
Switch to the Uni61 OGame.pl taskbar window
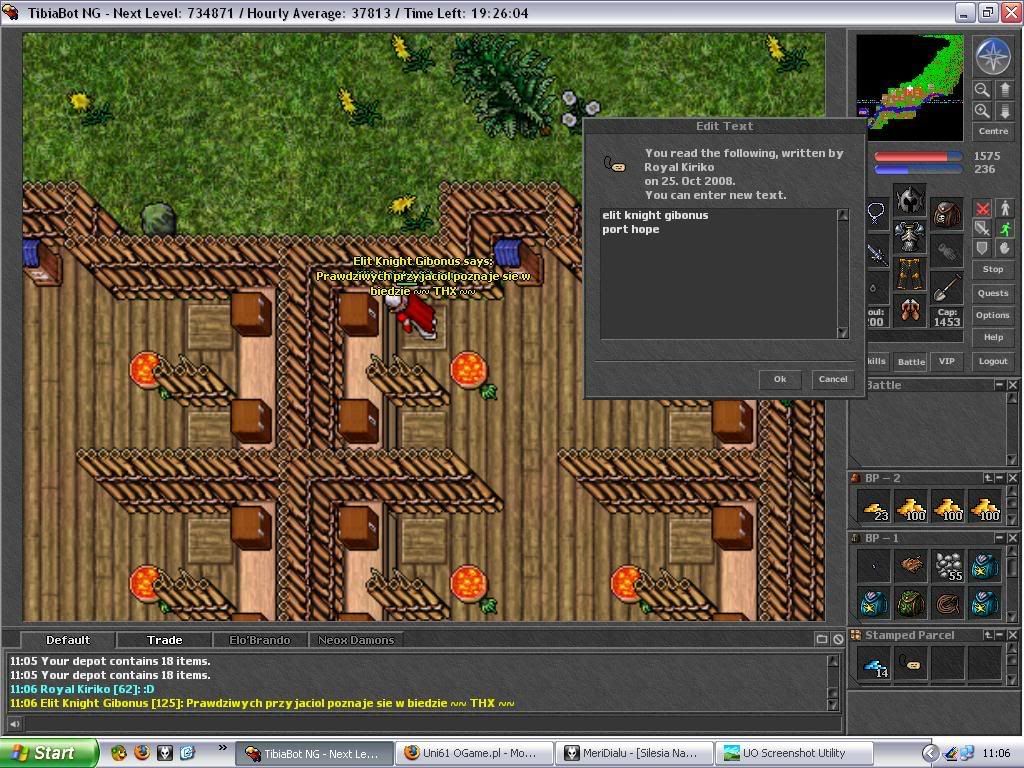[x=474, y=753]
